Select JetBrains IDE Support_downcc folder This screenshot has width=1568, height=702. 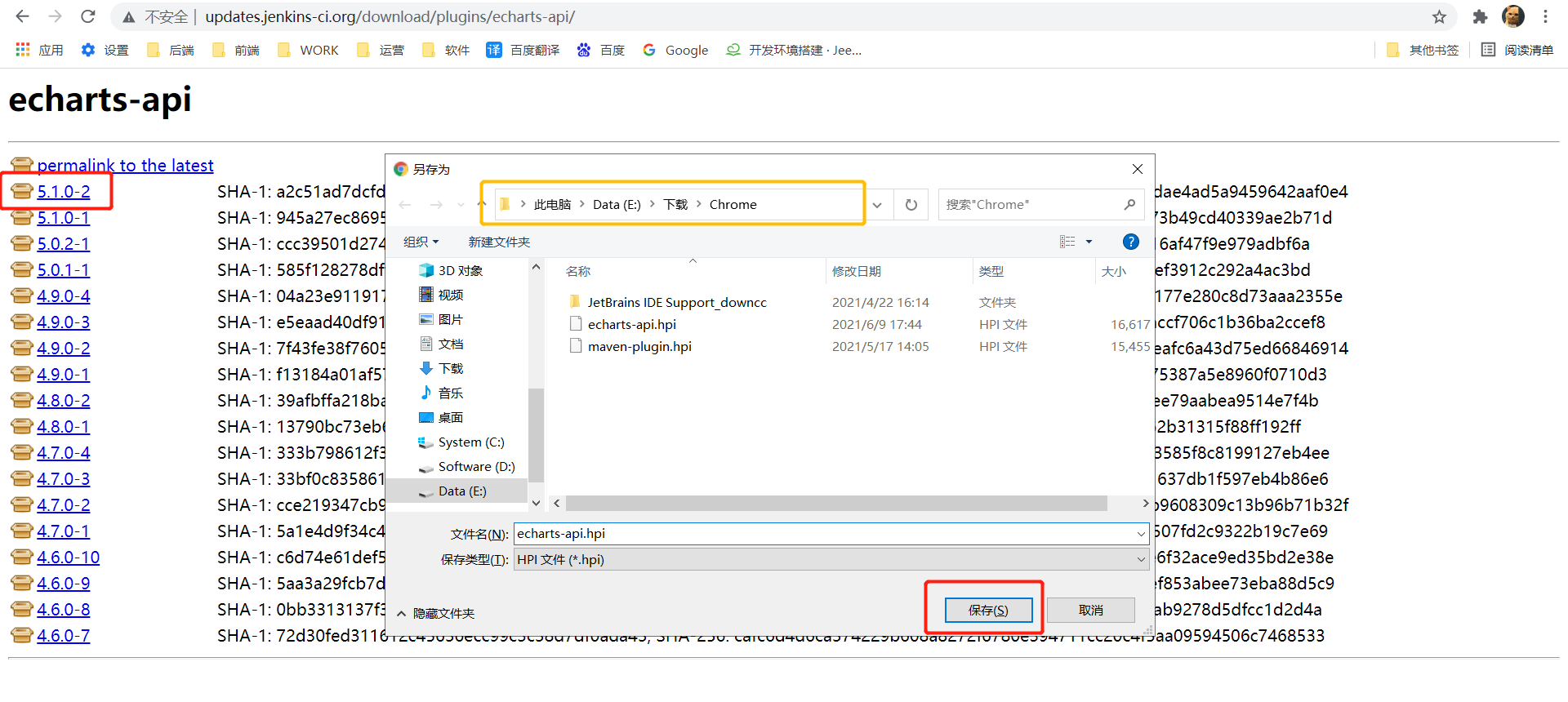click(x=677, y=302)
